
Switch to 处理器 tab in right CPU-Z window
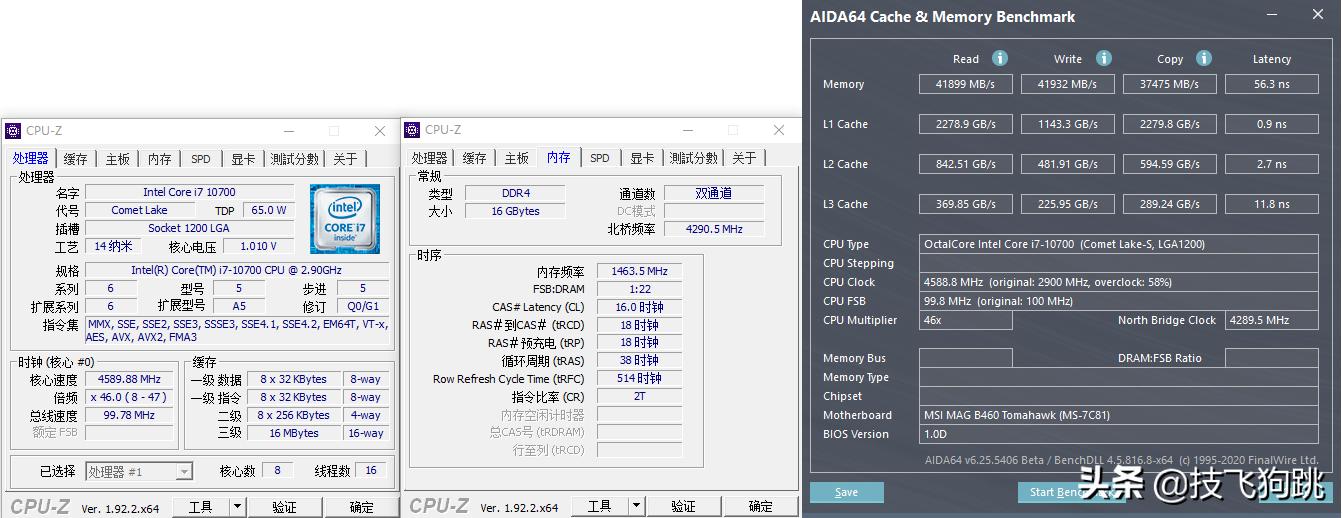coord(429,158)
